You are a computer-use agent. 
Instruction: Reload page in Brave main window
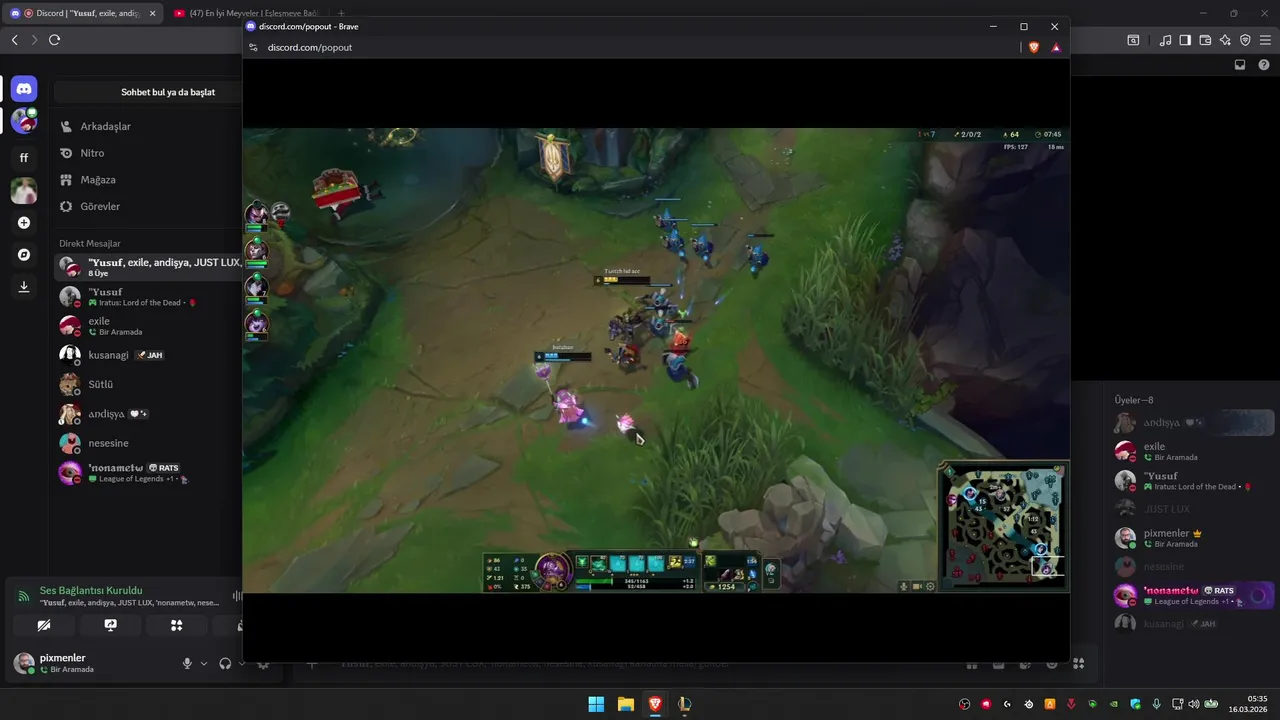pos(54,40)
